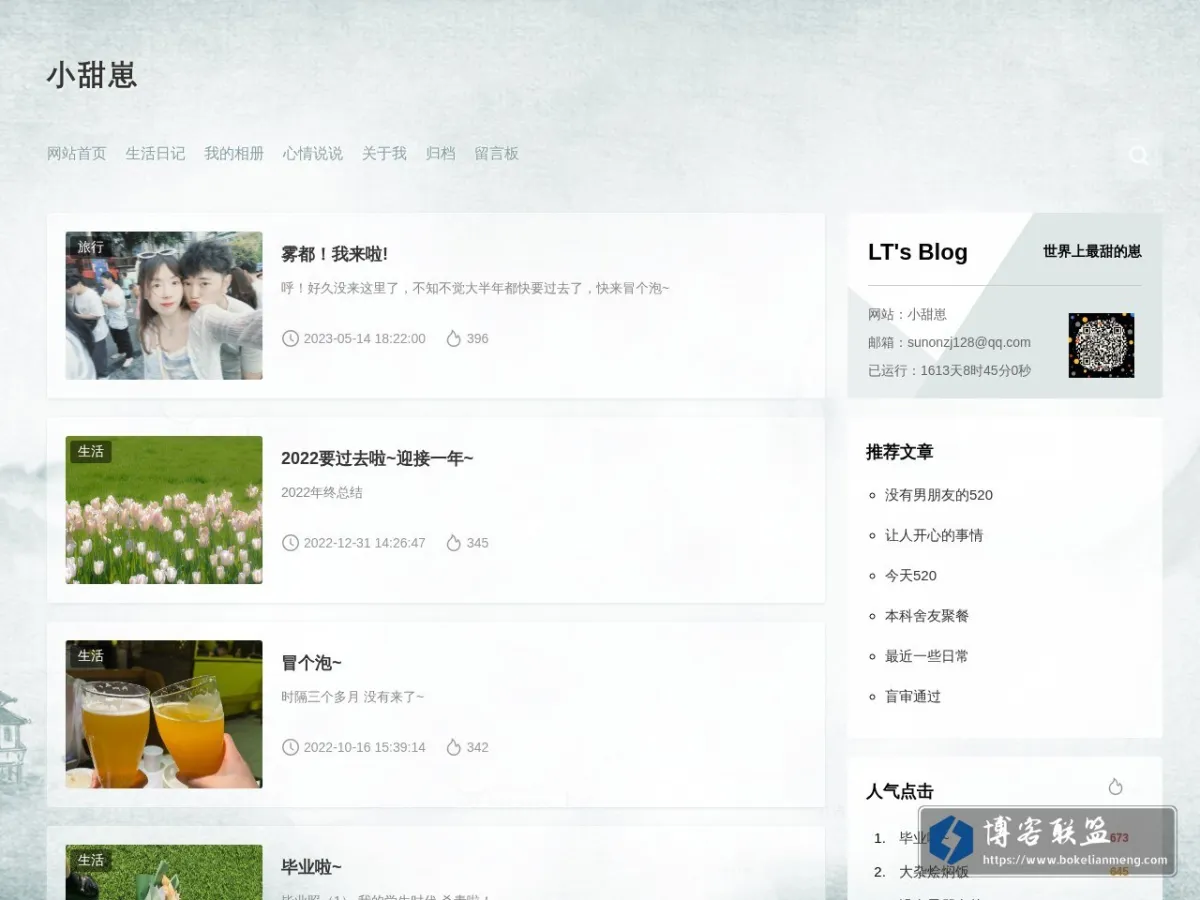The width and height of the screenshot is (1200, 900).
Task: Click the tulip field thumbnail
Action: (x=164, y=510)
